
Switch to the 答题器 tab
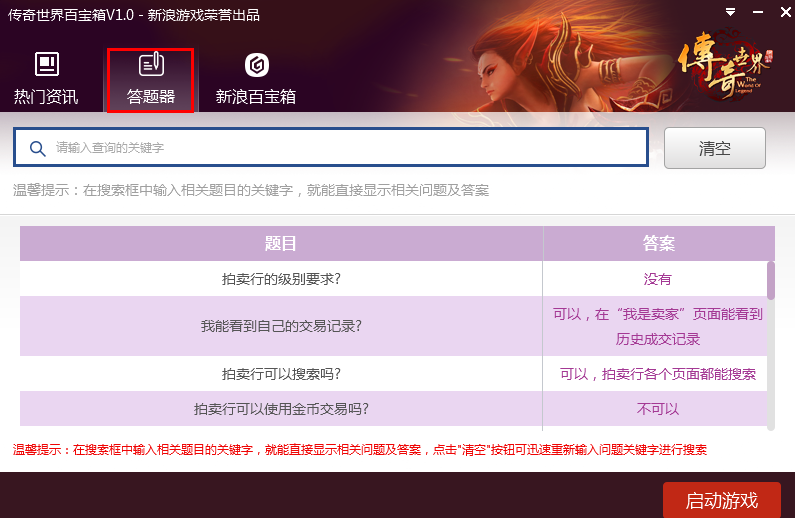pyautogui.click(x=151, y=80)
